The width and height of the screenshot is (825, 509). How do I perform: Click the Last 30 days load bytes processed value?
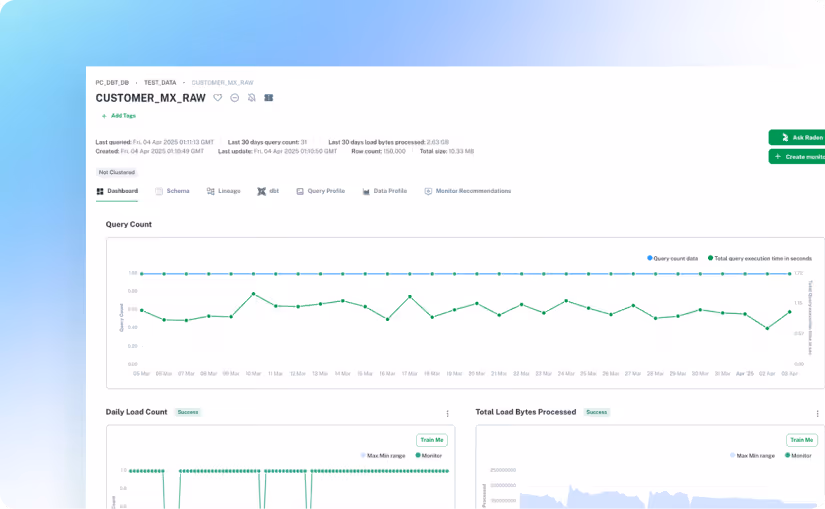(438, 142)
